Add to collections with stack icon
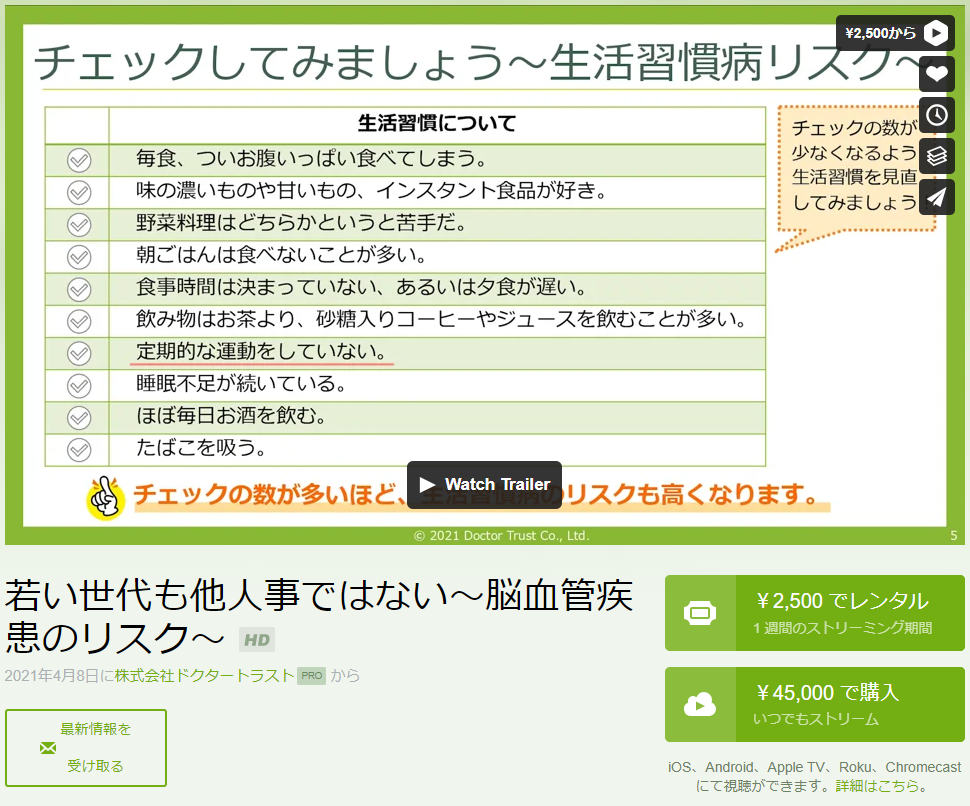The width and height of the screenshot is (970, 806). (936, 156)
